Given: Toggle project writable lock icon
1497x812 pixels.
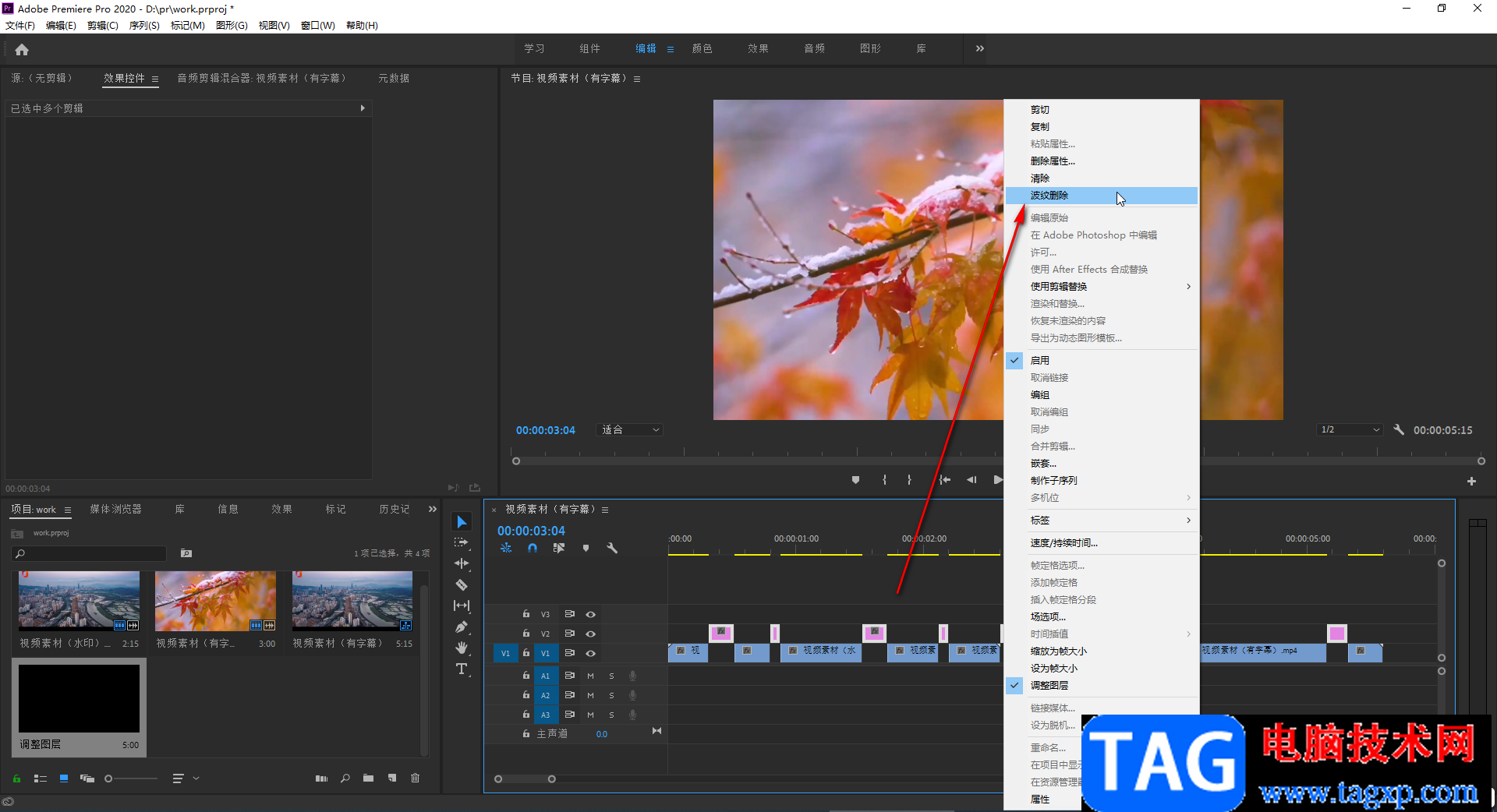Looking at the screenshot, I should 16,778.
